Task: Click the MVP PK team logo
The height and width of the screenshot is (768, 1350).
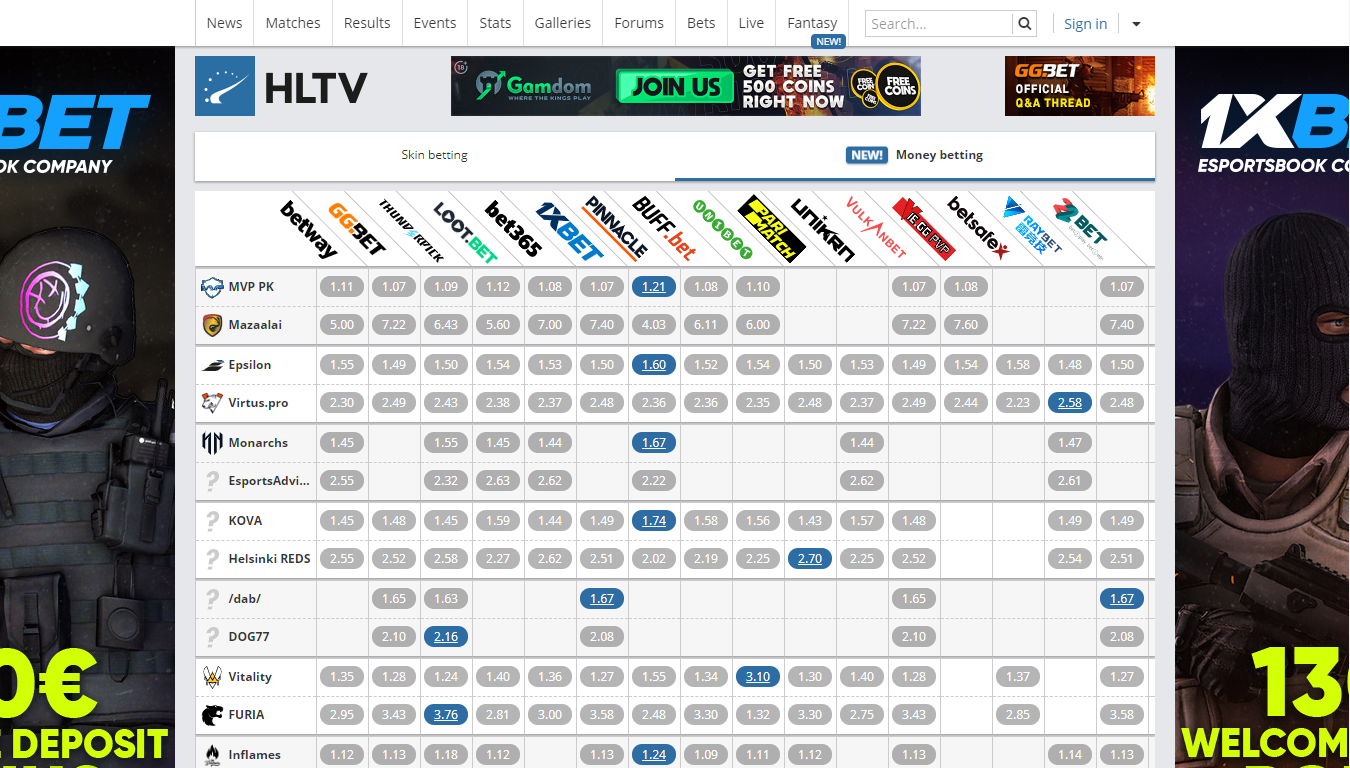Action: click(x=212, y=287)
